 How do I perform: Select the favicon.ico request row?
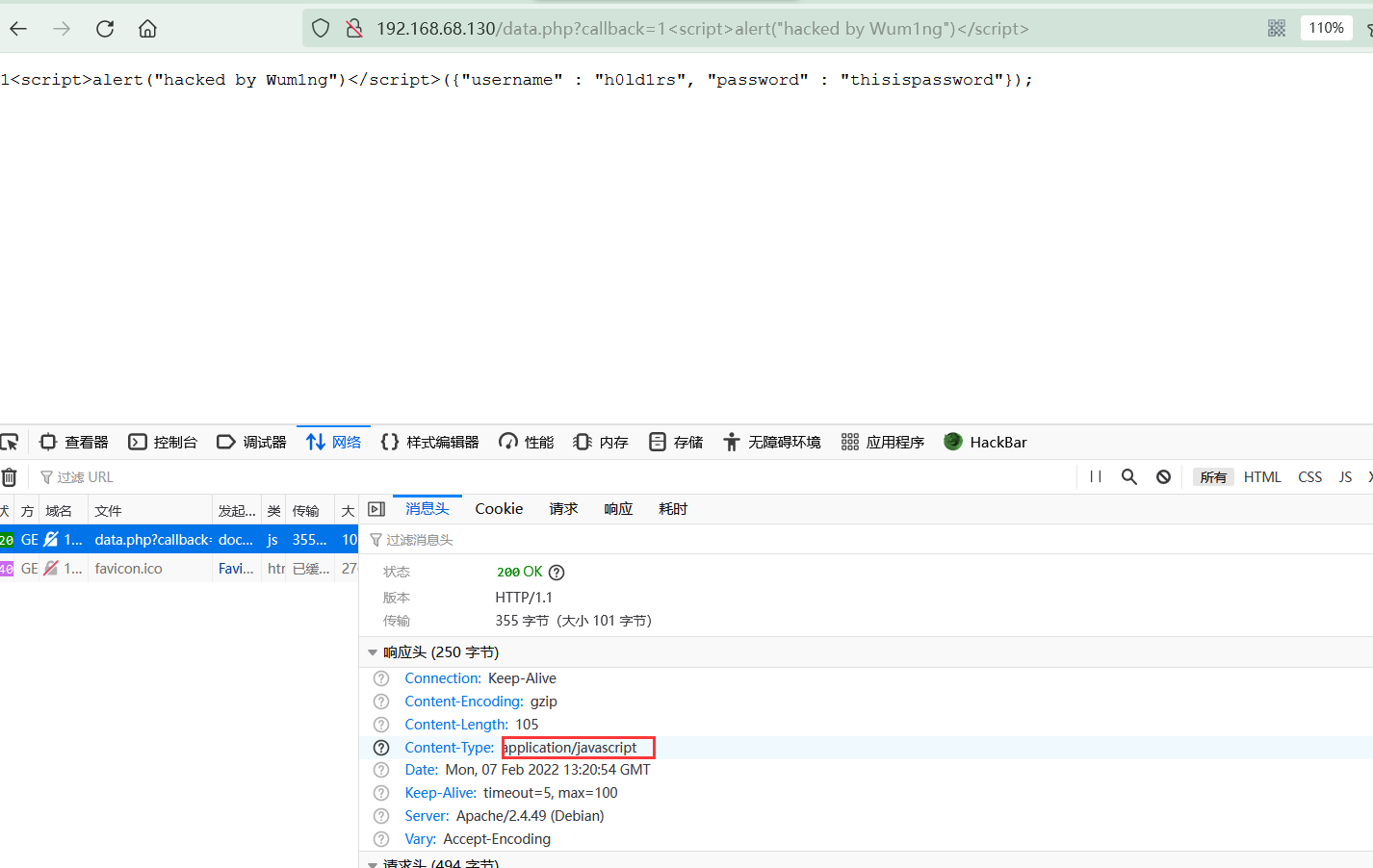[x=179, y=569]
